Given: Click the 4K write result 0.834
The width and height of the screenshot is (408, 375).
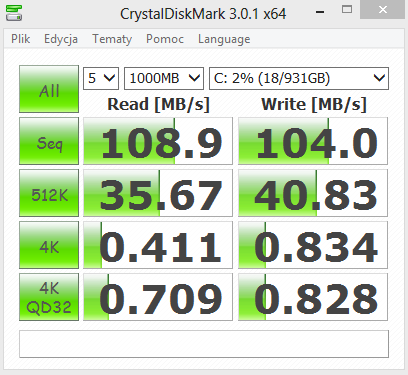Looking at the screenshot, I should pyautogui.click(x=313, y=245).
